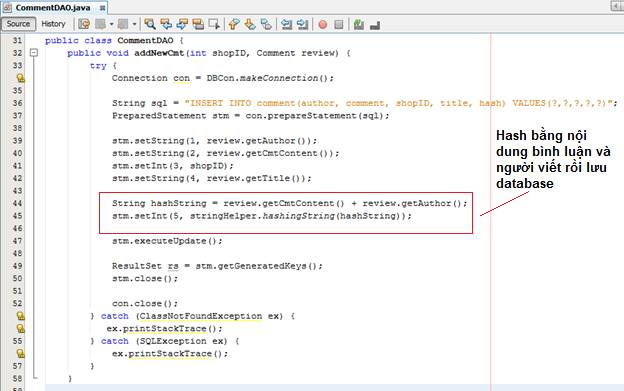
Task: Click the 'try' keyword
Action: pyautogui.click(x=98, y=66)
